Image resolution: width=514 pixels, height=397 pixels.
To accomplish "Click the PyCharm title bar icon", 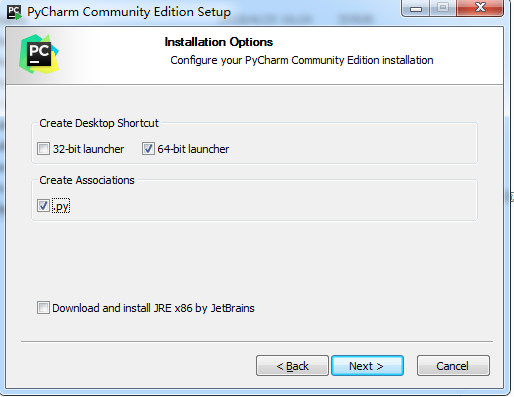I will coord(14,12).
